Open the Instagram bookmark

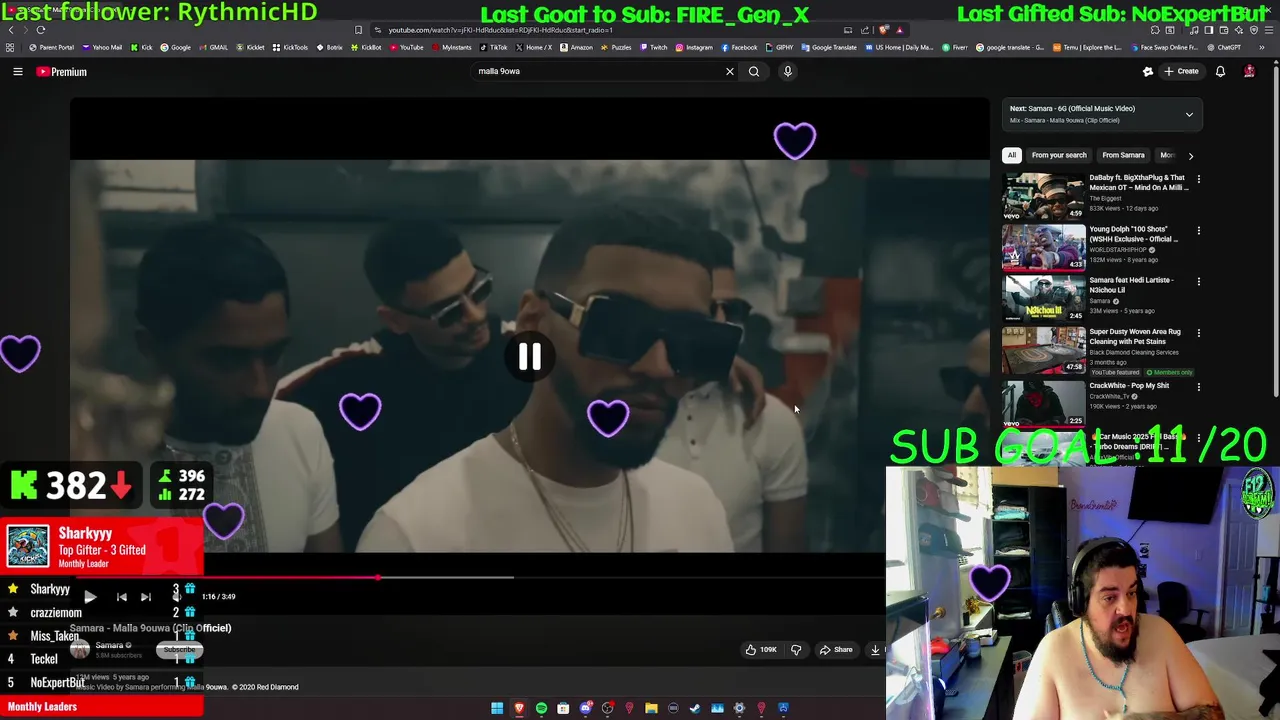coord(694,47)
